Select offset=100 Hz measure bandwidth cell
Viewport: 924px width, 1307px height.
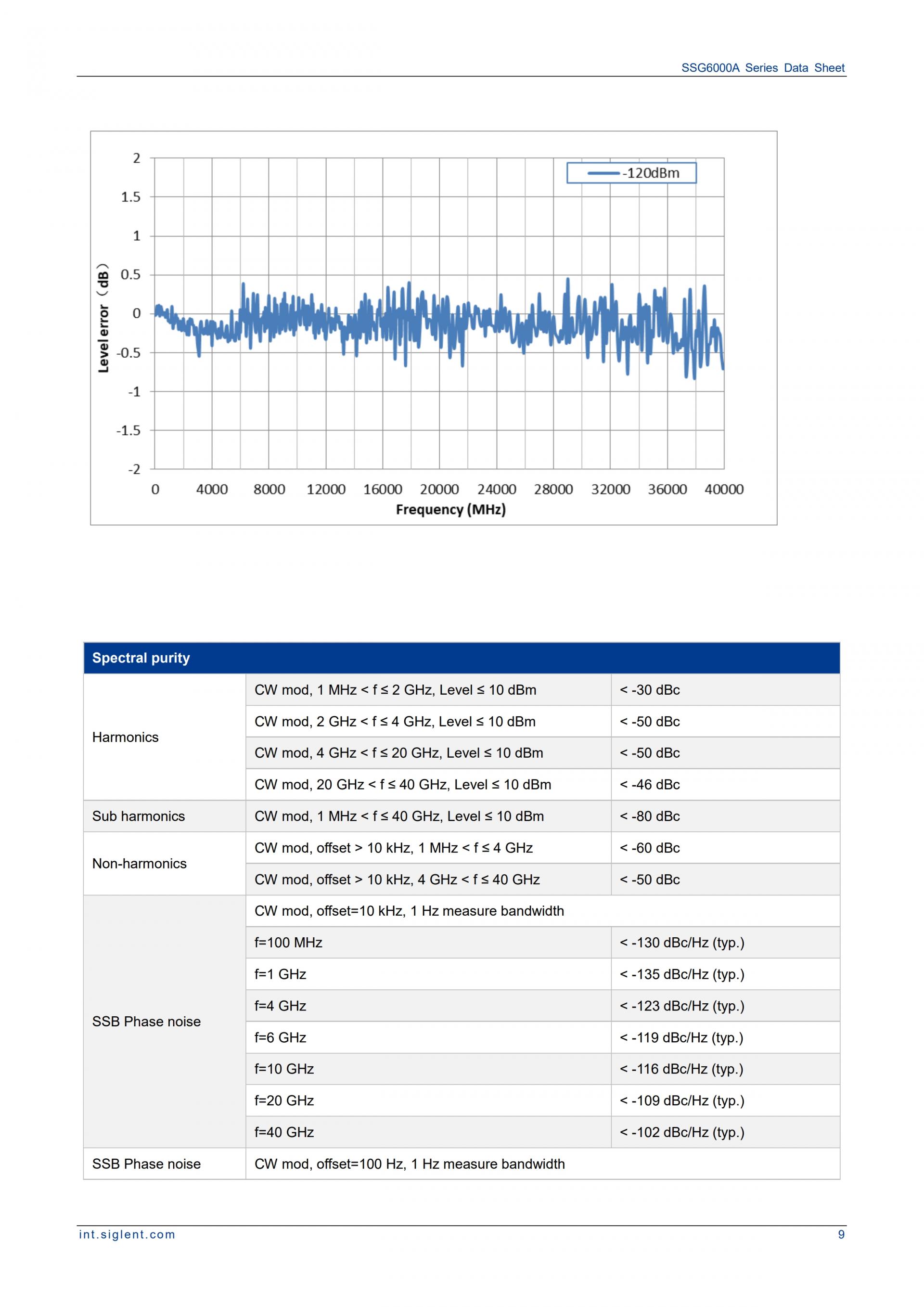point(409,1164)
